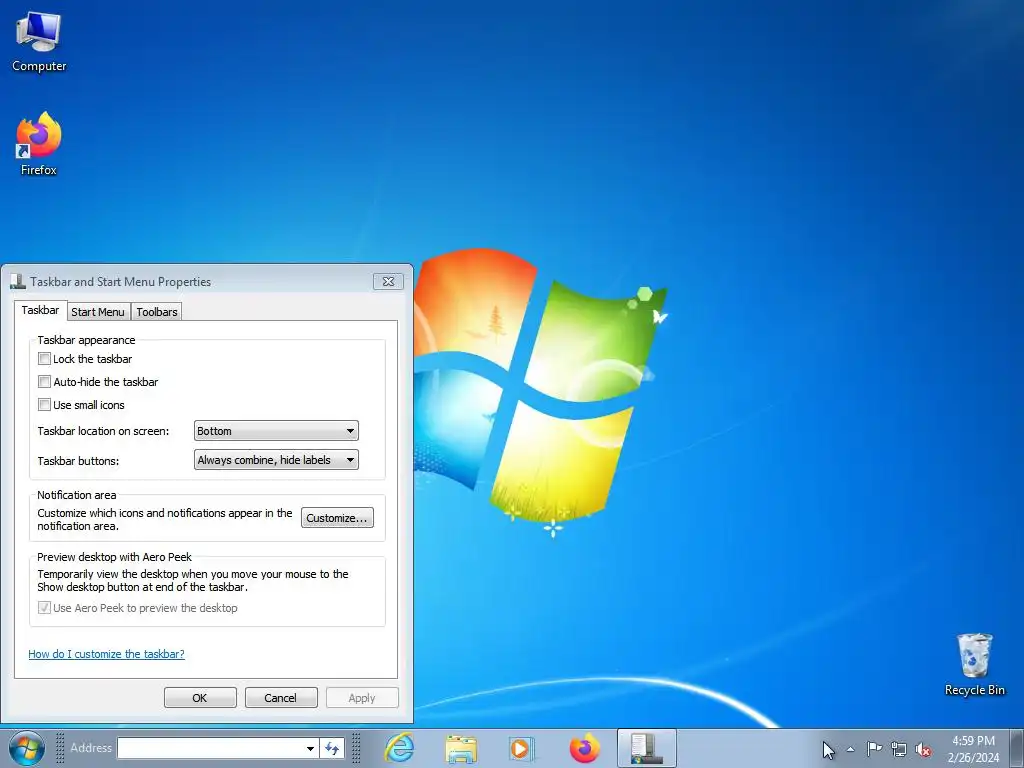The height and width of the screenshot is (768, 1024).
Task: Open network status tray icon
Action: 899,749
